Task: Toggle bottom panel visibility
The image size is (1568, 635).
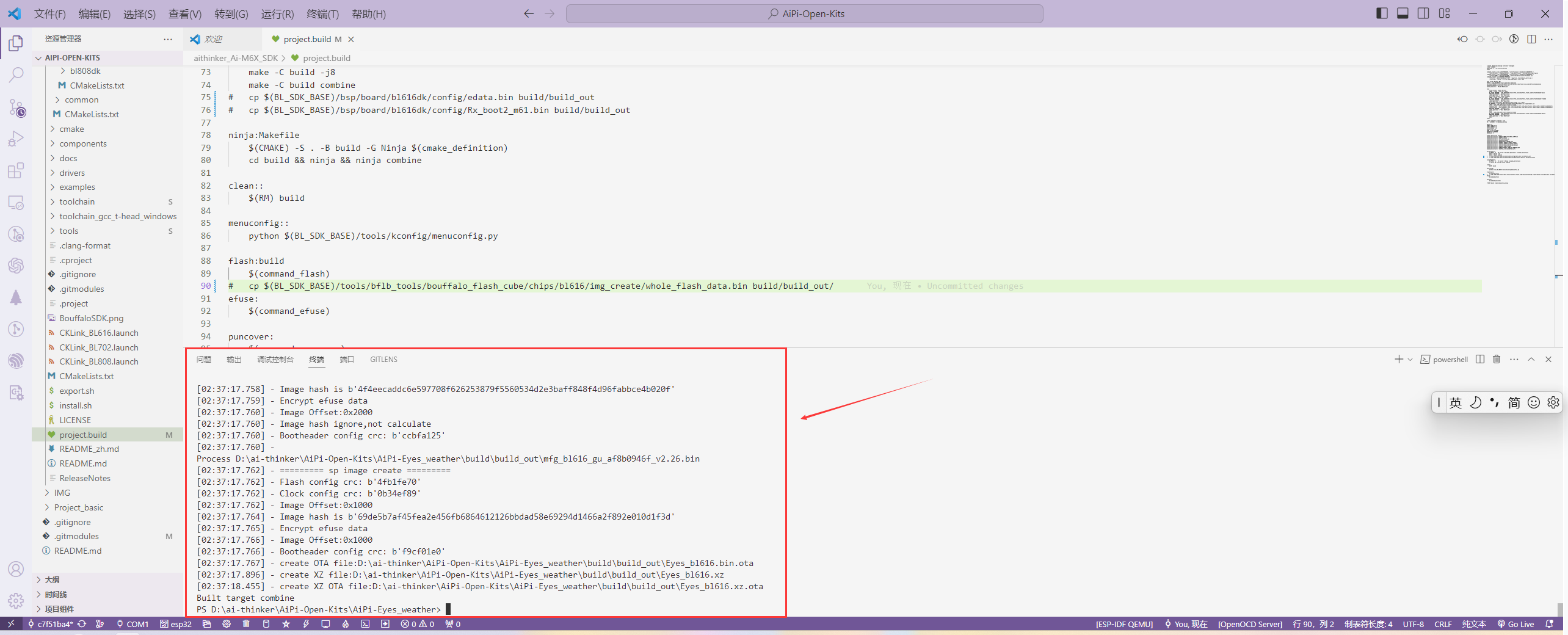Action: (x=1403, y=13)
